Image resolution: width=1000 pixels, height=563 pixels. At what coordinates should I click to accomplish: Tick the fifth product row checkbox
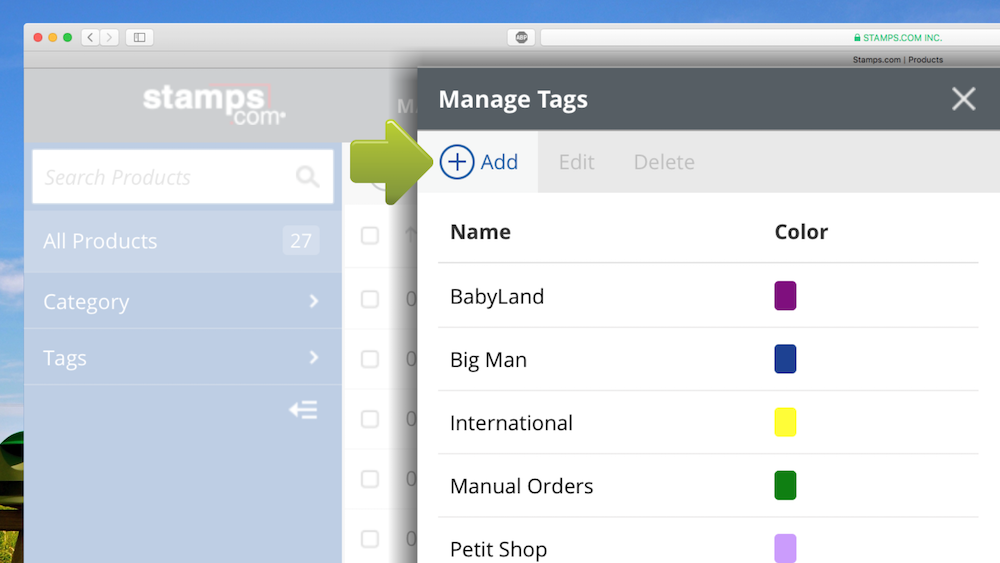coord(370,479)
